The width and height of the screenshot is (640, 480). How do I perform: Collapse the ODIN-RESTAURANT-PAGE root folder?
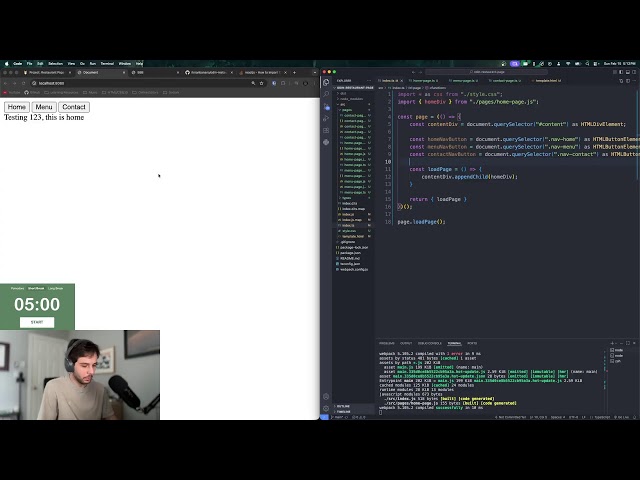pos(354,88)
